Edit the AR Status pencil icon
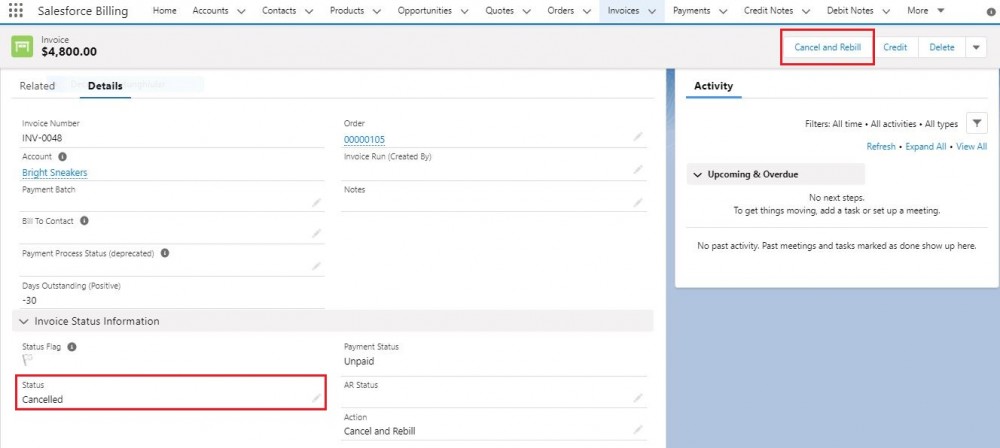 tap(638, 398)
